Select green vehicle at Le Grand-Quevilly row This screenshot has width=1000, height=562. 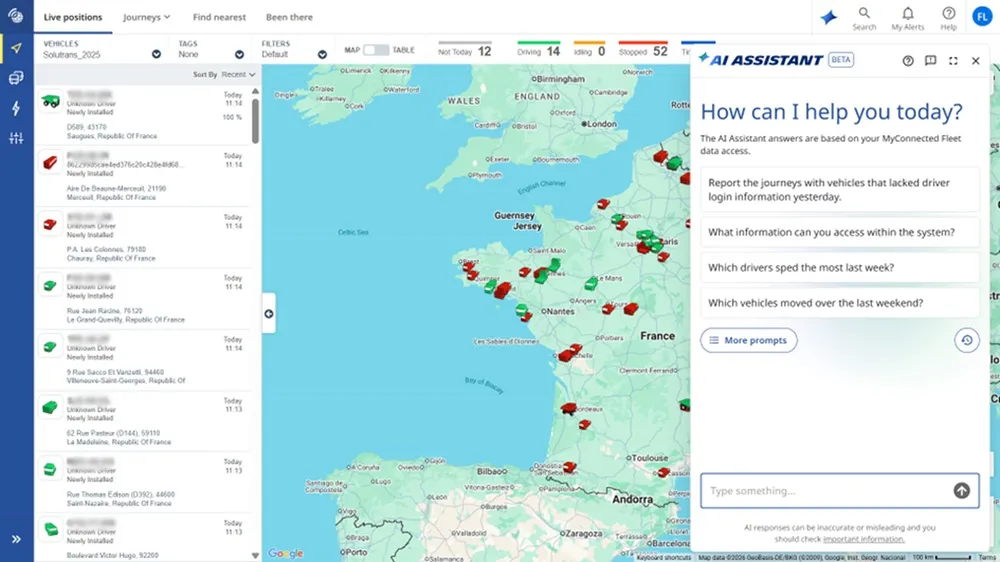pyautogui.click(x=50, y=285)
